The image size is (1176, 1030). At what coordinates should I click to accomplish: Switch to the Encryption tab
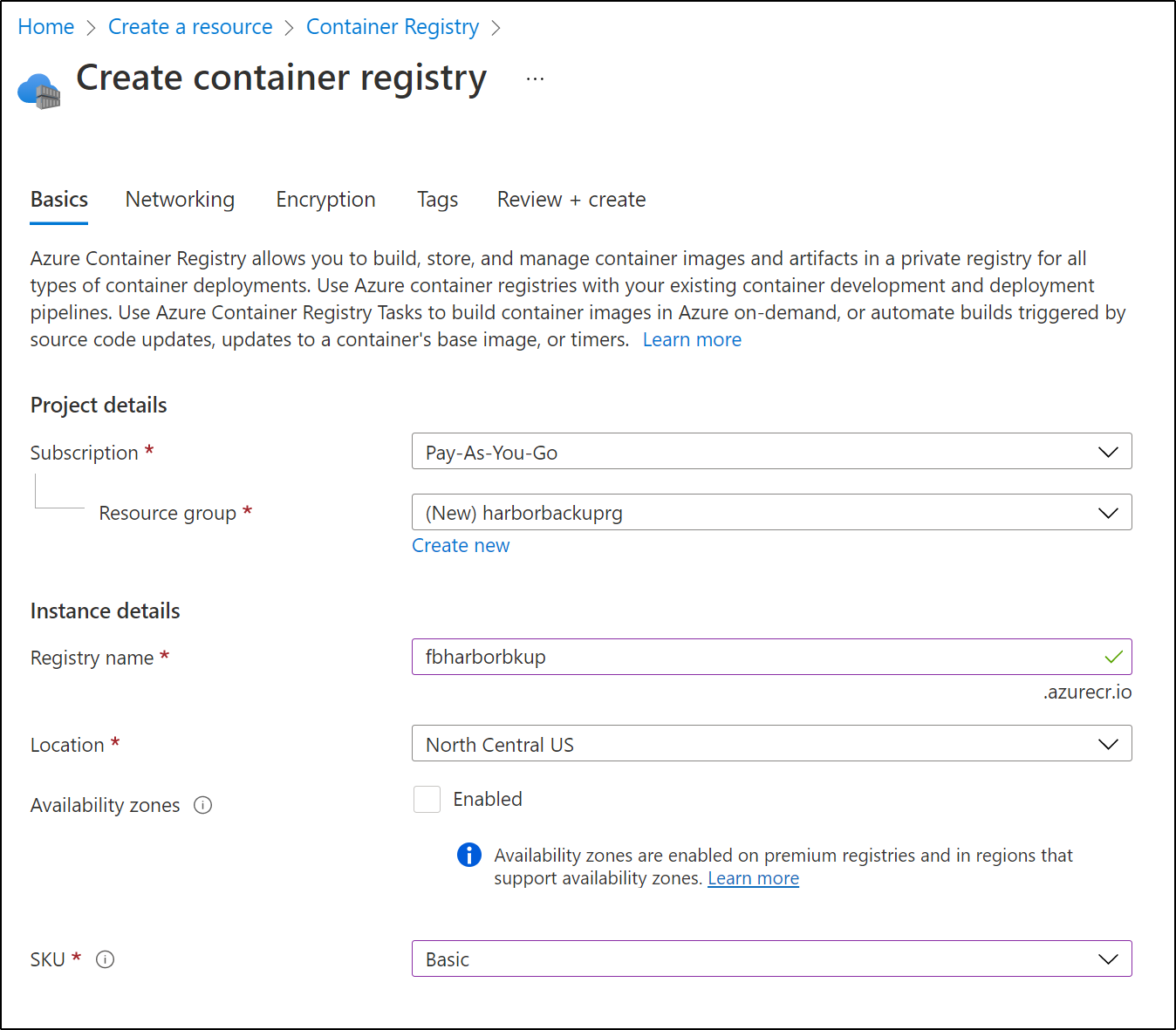325,200
